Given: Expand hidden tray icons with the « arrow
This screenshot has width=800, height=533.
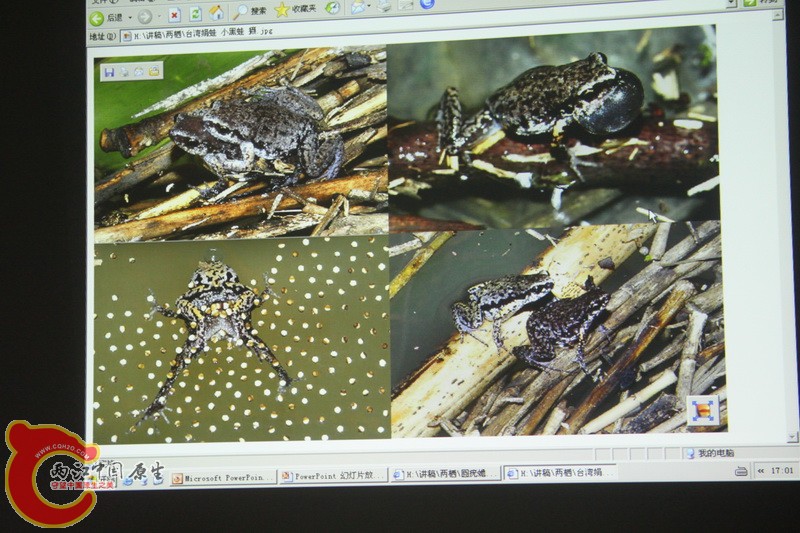Looking at the screenshot, I should click(761, 471).
